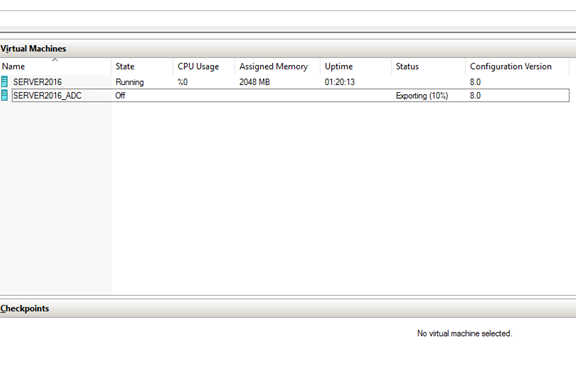Click the Checkpoints section title
Viewport: 576px width, 367px height.
click(25, 309)
